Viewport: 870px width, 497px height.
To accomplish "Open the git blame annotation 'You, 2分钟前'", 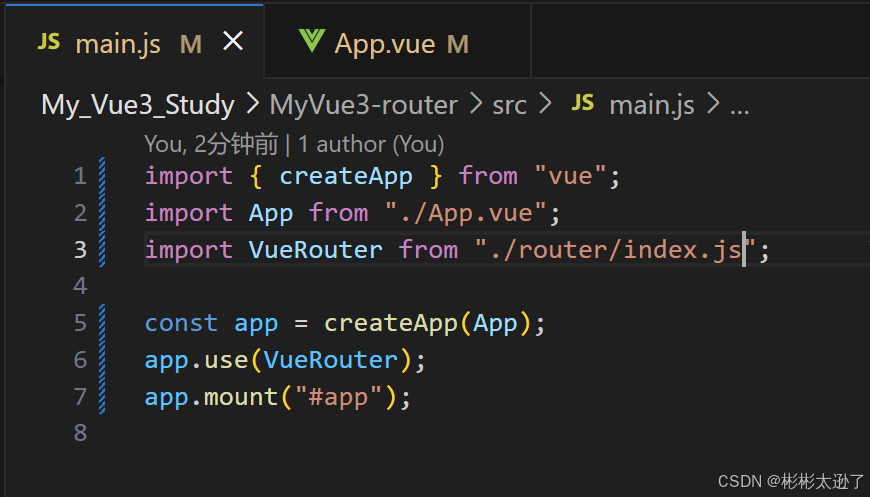I will (x=211, y=144).
